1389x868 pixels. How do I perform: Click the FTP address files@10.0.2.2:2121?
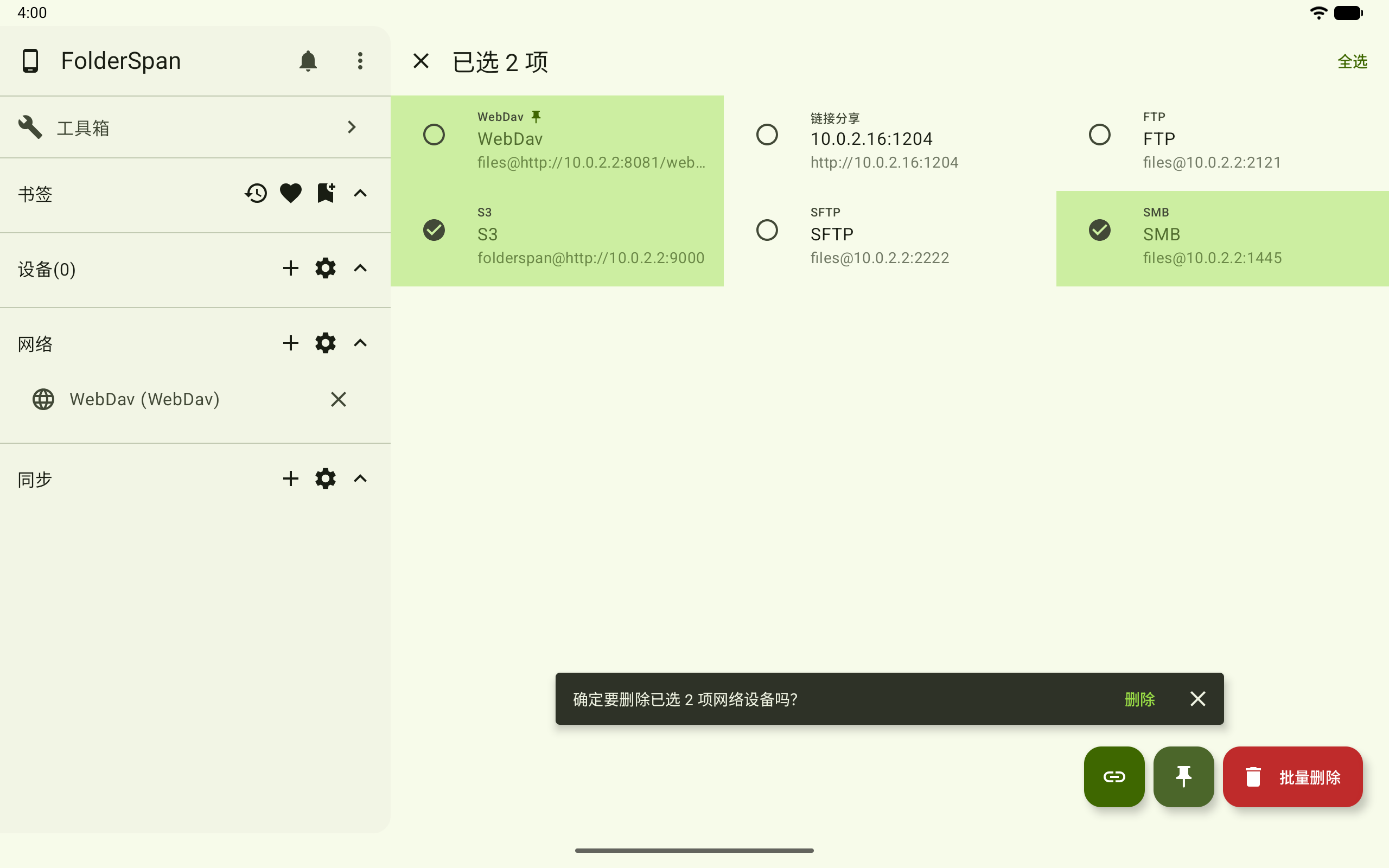tap(1212, 162)
